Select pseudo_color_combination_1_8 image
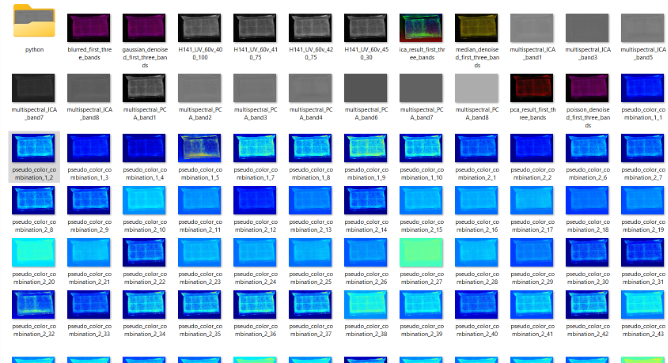Image resolution: width=668 pixels, height=363 pixels. point(310,148)
